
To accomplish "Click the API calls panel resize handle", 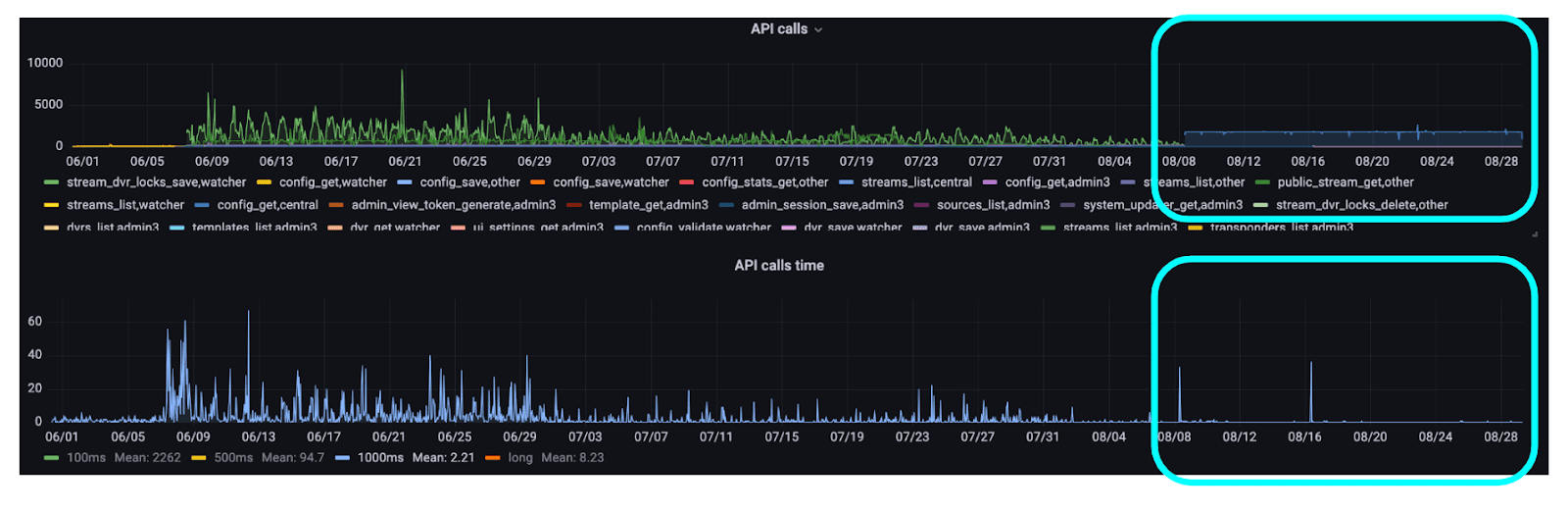I will [x=1535, y=233].
